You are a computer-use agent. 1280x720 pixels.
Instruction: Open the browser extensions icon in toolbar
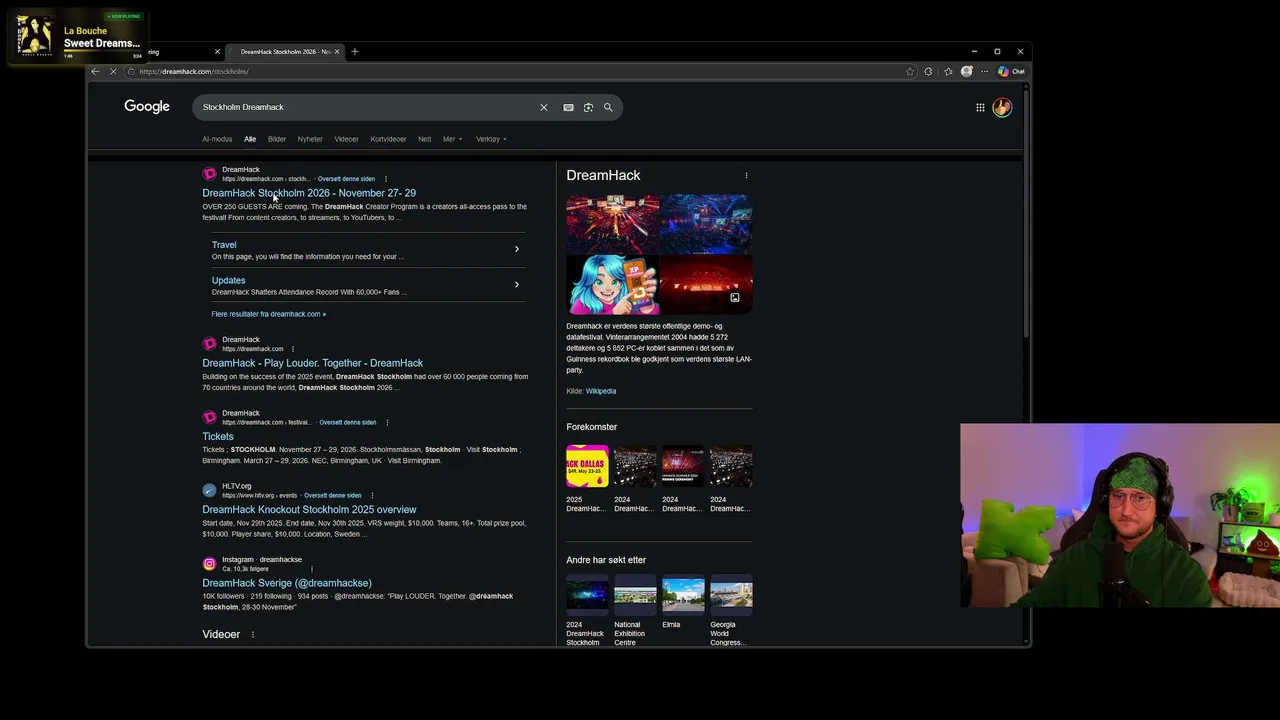pos(928,71)
